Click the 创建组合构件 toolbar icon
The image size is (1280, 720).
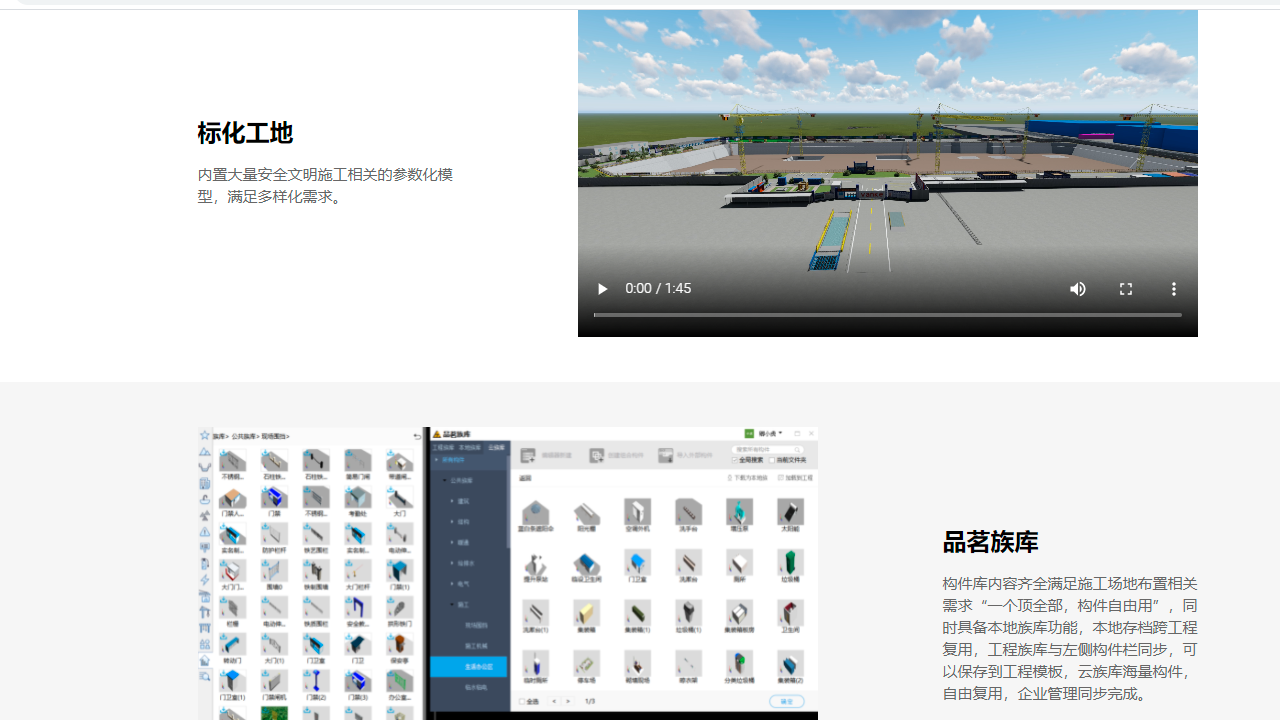[597, 455]
